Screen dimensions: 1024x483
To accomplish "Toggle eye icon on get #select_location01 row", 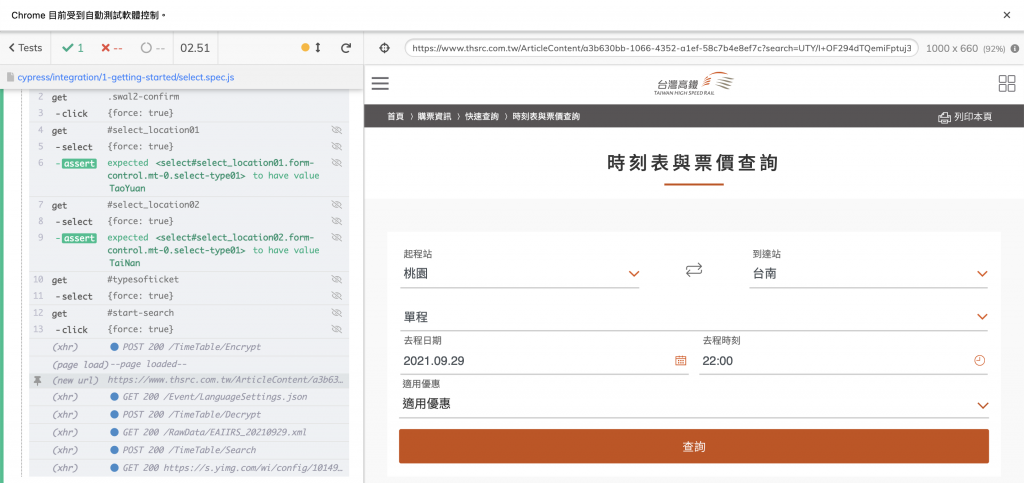I will point(337,130).
